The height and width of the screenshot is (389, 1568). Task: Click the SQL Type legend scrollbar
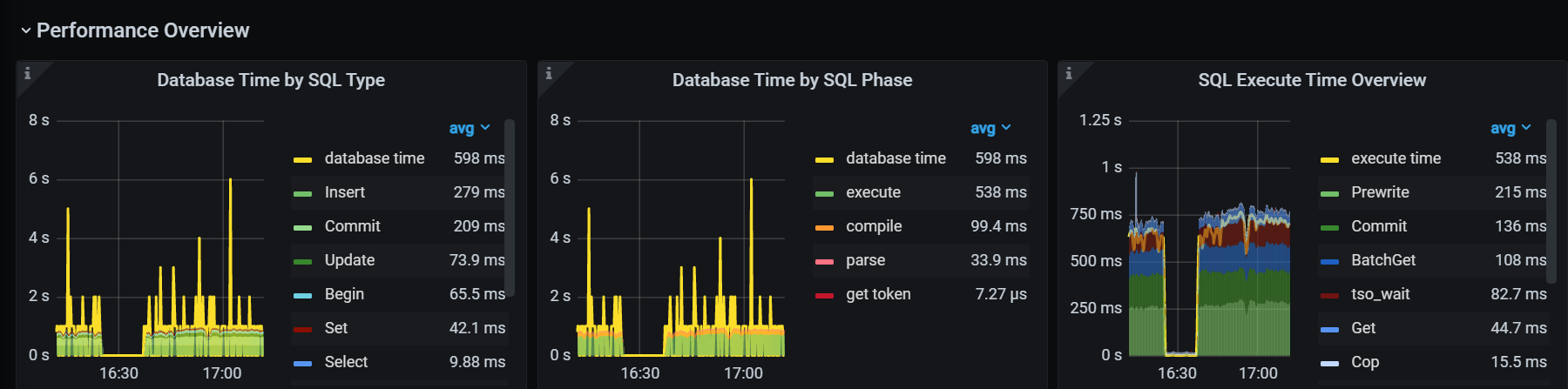510,209
